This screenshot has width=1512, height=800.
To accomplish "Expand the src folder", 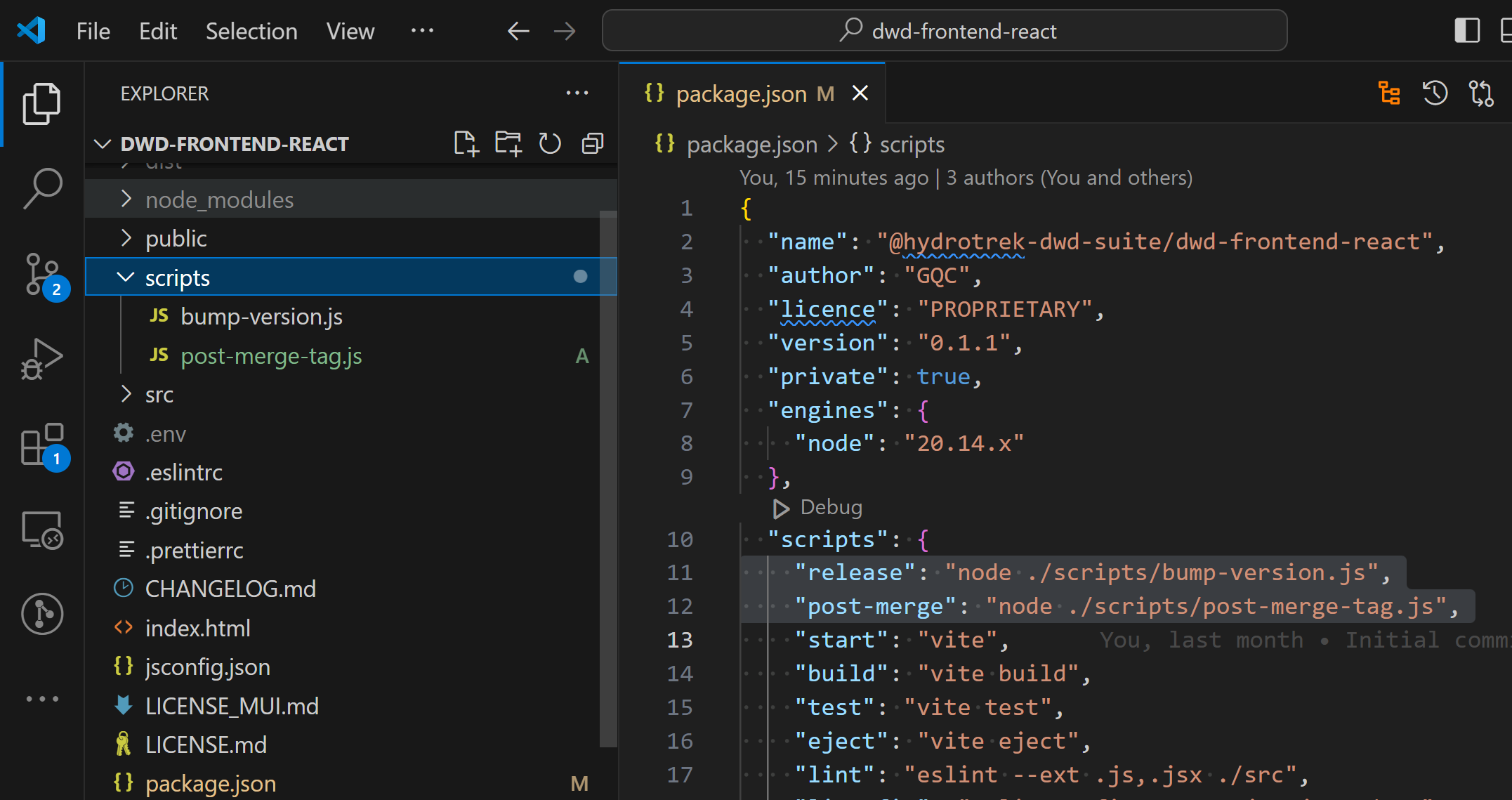I will pyautogui.click(x=350, y=395).
